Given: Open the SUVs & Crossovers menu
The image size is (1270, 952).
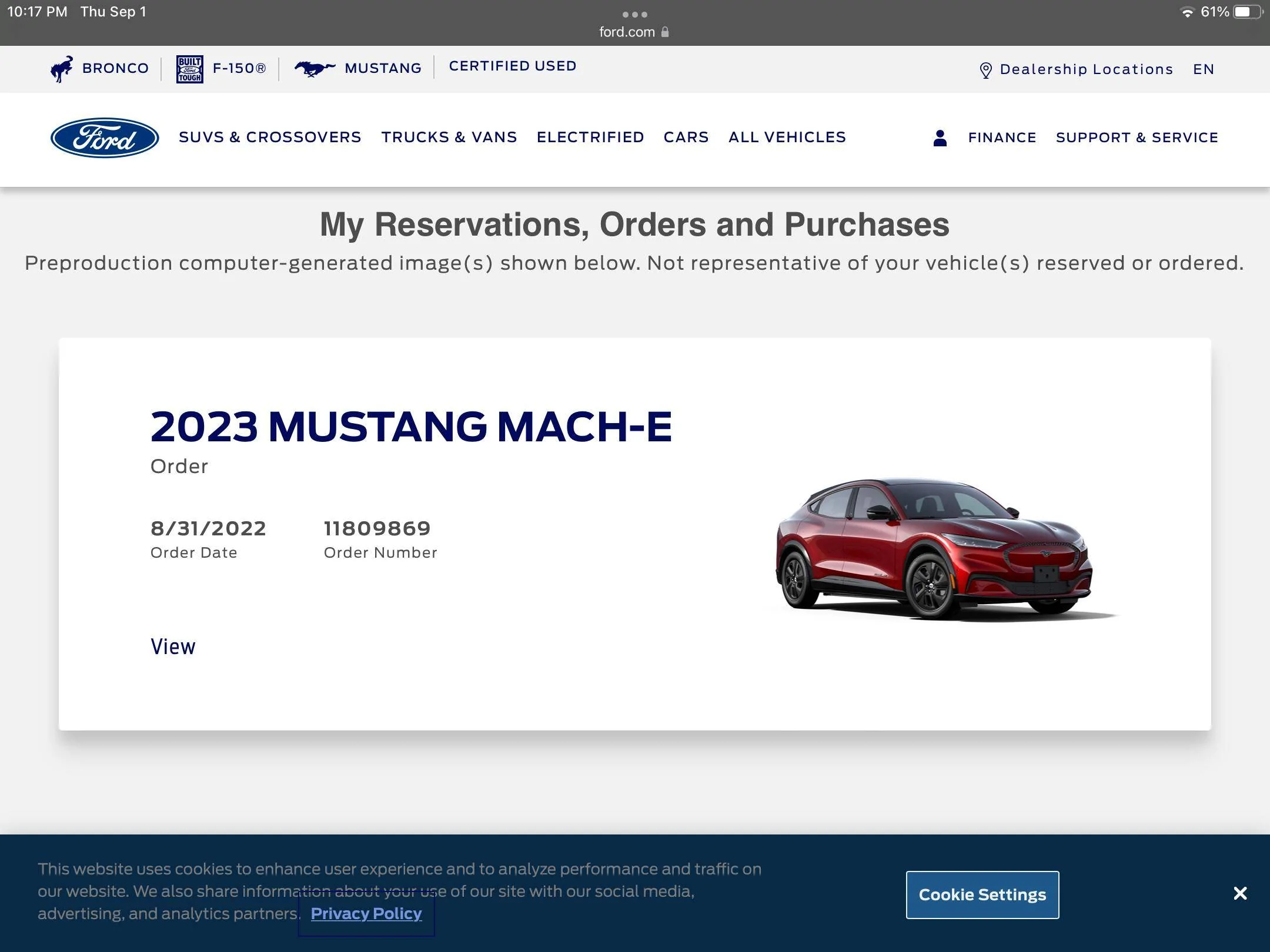Looking at the screenshot, I should [x=270, y=137].
